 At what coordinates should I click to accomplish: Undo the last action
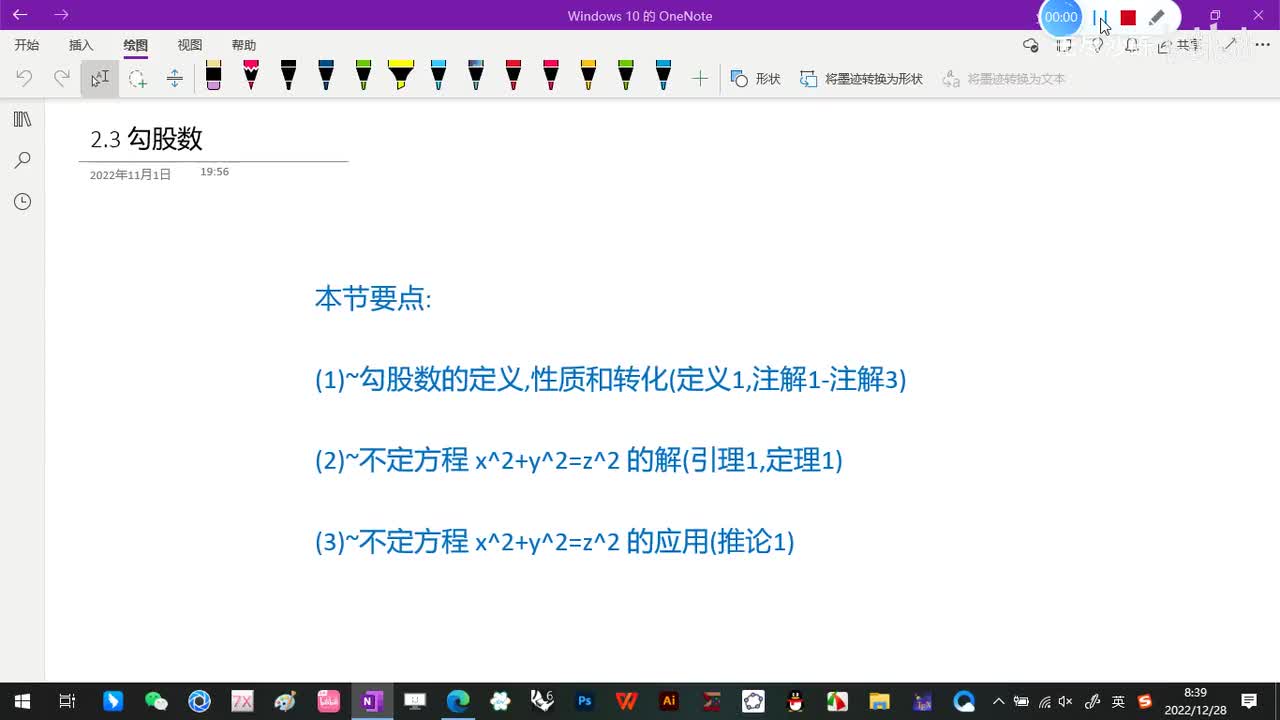tap(24, 78)
